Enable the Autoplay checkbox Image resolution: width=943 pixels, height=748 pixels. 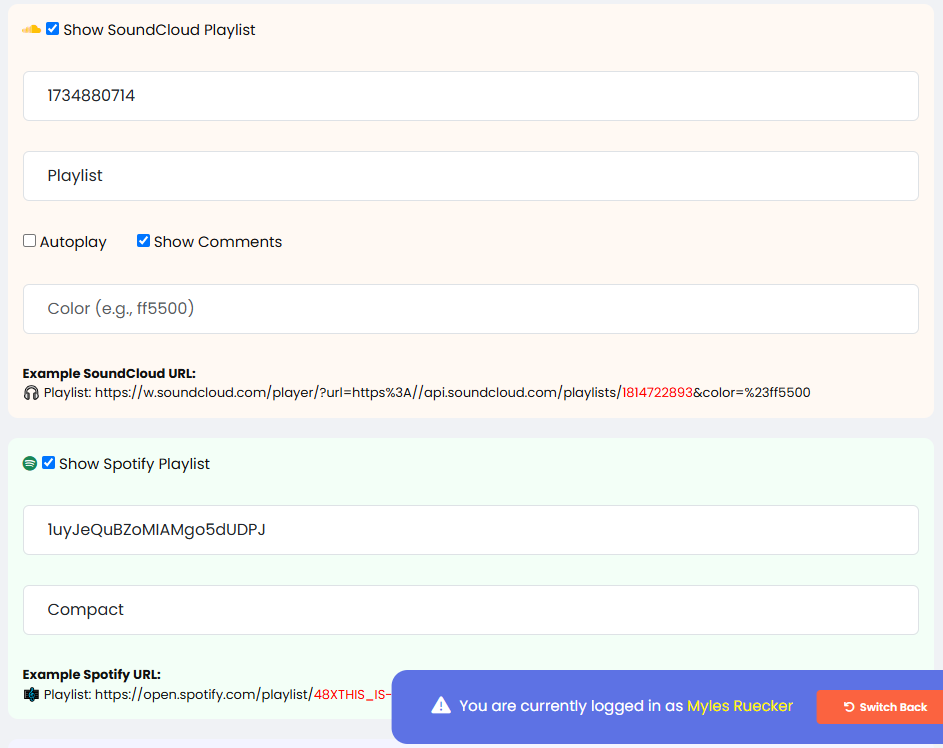tap(30, 241)
